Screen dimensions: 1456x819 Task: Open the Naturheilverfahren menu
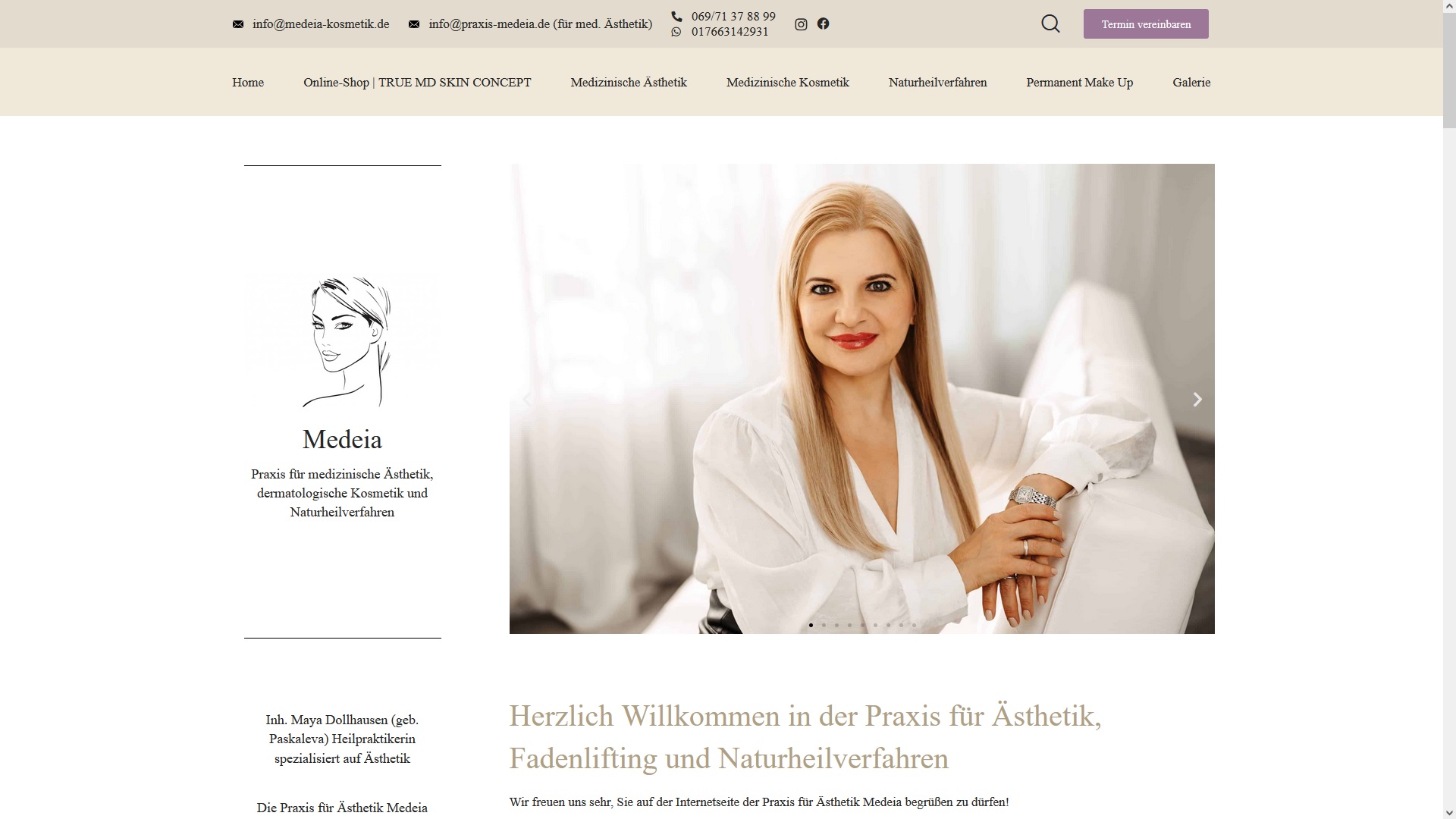[937, 82]
